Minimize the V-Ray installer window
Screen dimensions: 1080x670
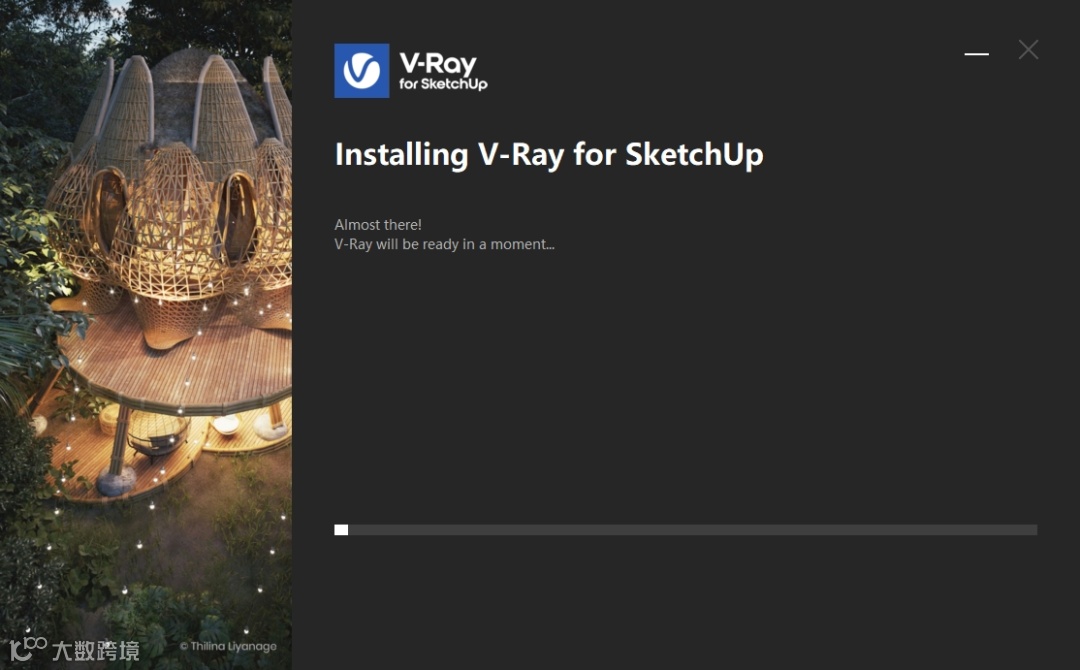pos(976,53)
